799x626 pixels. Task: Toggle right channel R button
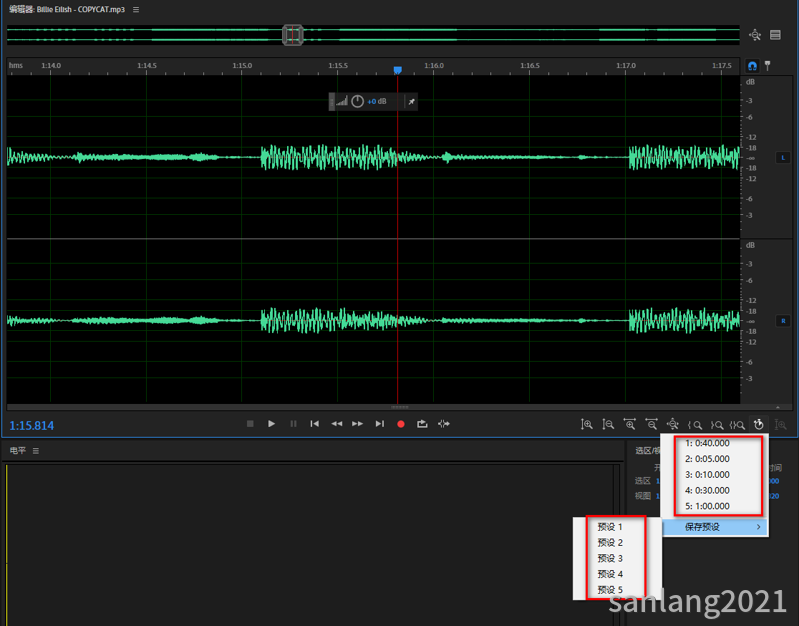(783, 321)
